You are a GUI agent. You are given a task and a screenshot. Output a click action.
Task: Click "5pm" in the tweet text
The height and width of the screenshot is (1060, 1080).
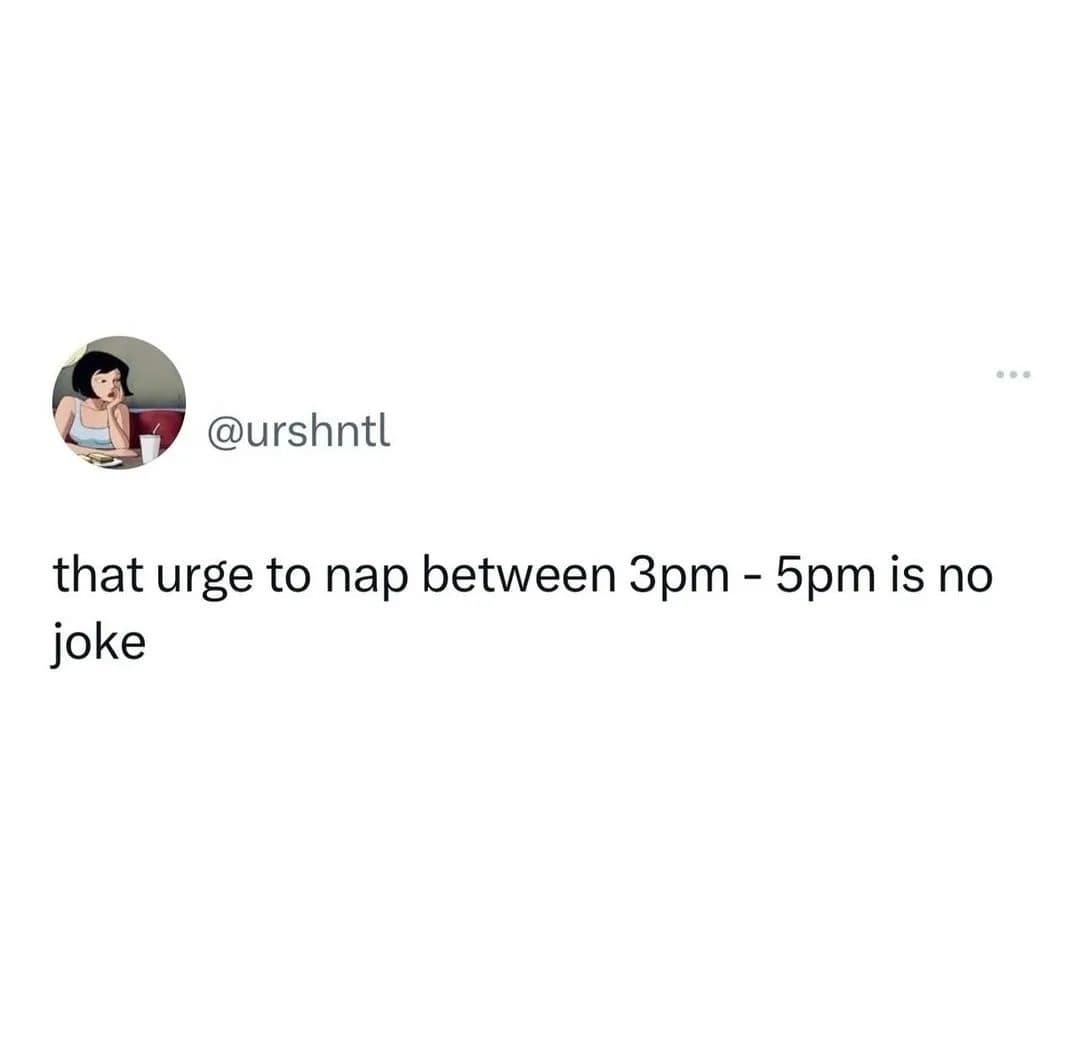[825, 575]
